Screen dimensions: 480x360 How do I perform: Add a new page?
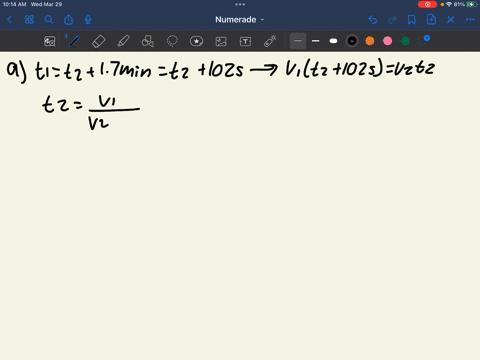coord(431,20)
